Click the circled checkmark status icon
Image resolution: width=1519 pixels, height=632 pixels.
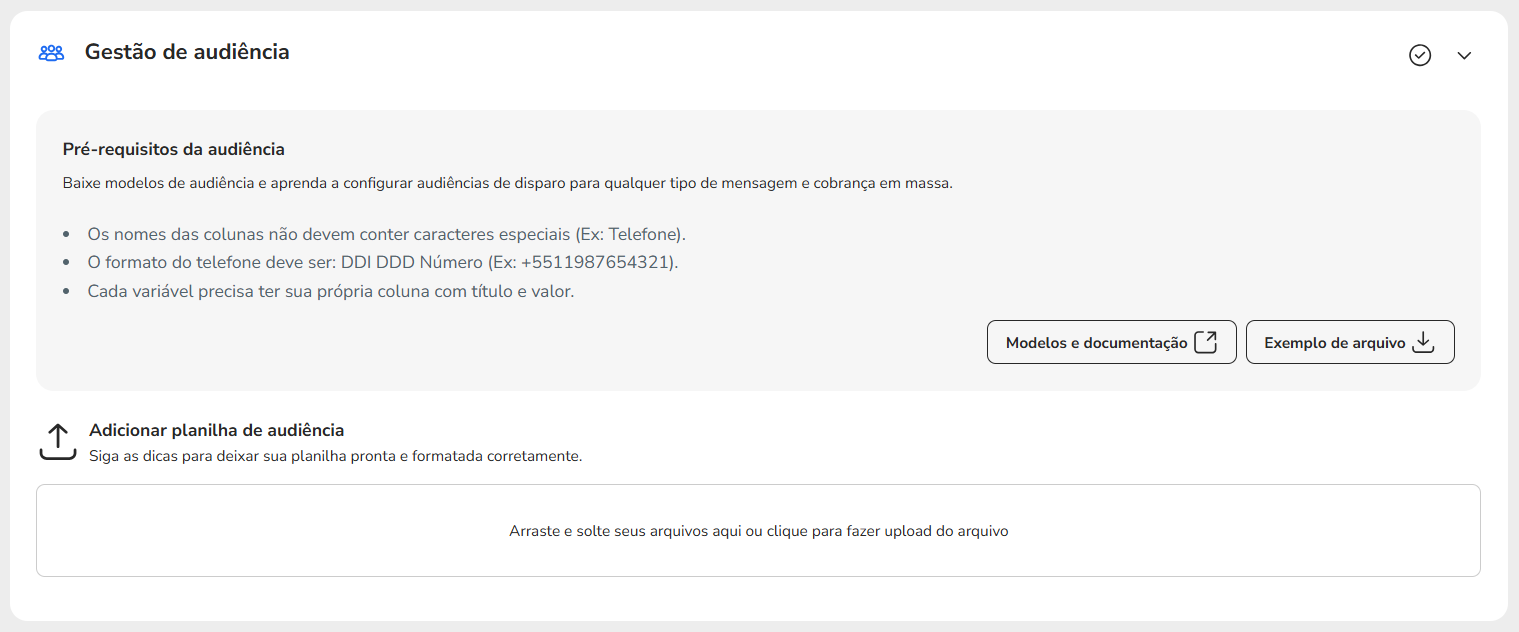pyautogui.click(x=1420, y=55)
